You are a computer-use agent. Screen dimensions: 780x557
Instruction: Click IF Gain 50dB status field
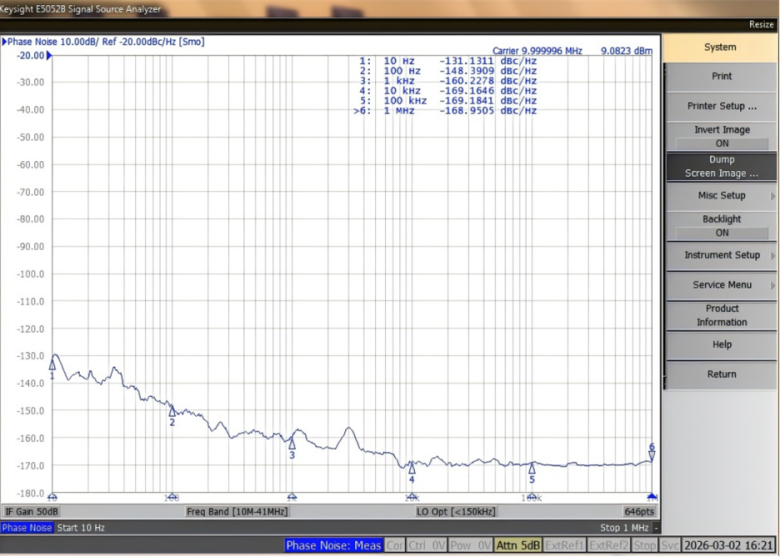pos(32,512)
